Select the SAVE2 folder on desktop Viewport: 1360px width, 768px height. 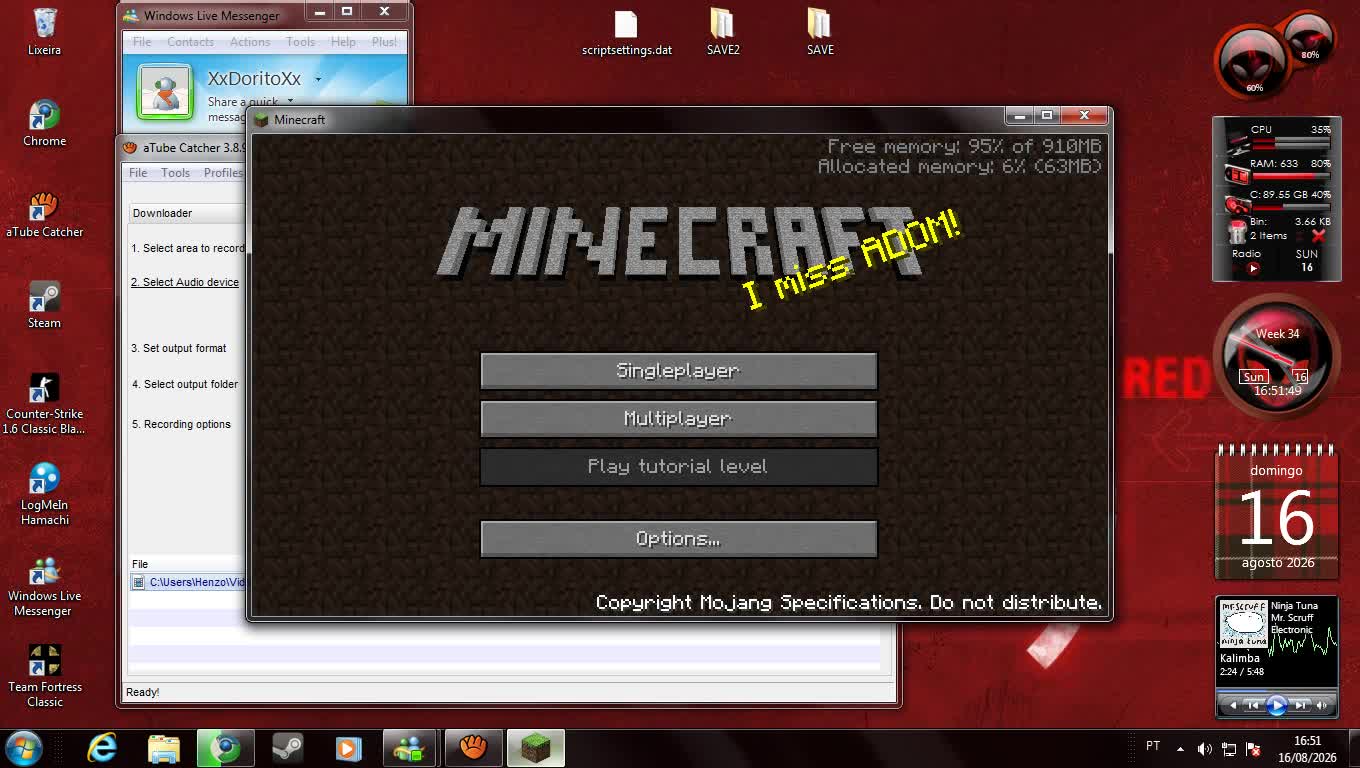(723, 33)
